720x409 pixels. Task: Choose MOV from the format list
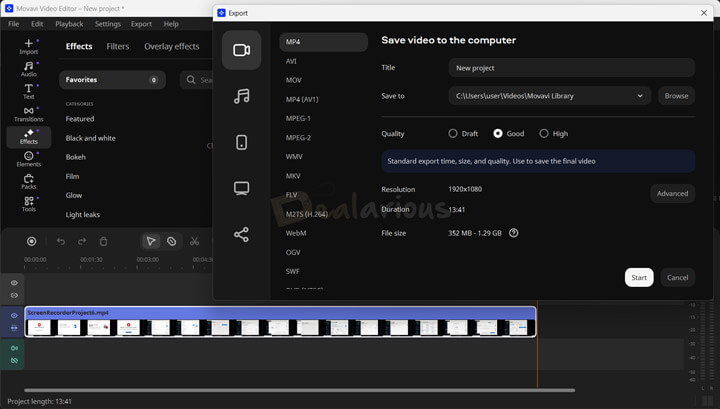coord(294,80)
